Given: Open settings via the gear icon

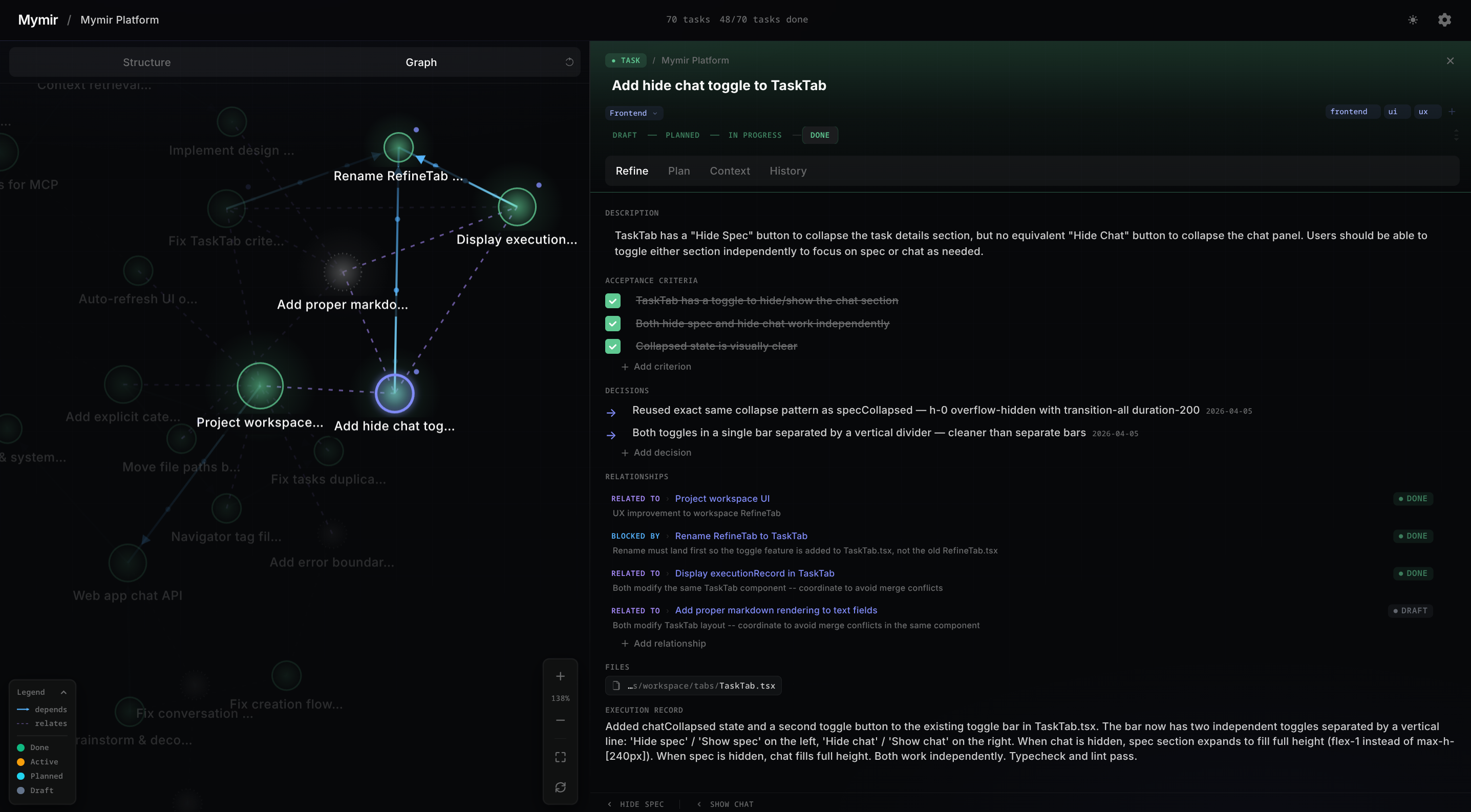Looking at the screenshot, I should [x=1444, y=19].
